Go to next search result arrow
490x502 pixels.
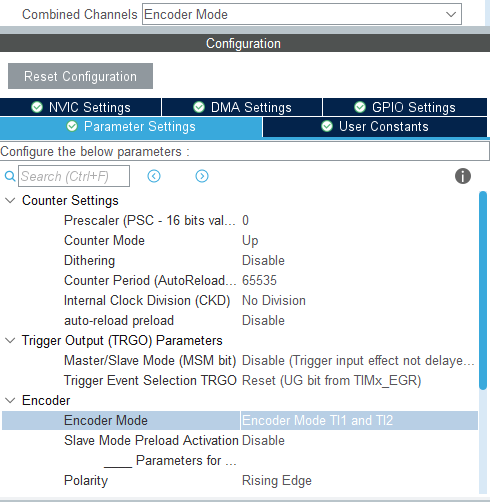(x=202, y=176)
